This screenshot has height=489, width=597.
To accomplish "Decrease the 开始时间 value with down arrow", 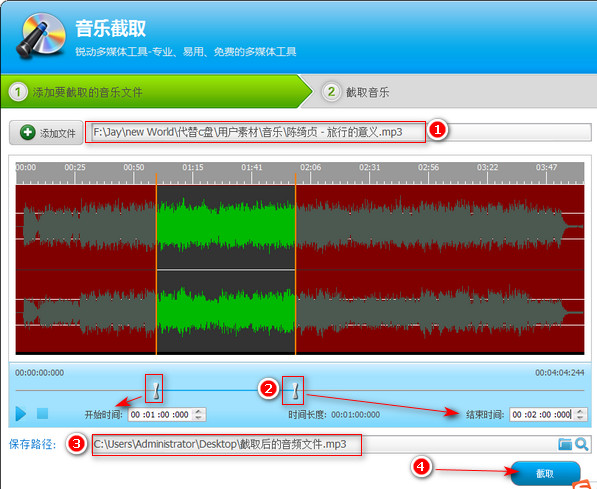I will tap(198, 417).
